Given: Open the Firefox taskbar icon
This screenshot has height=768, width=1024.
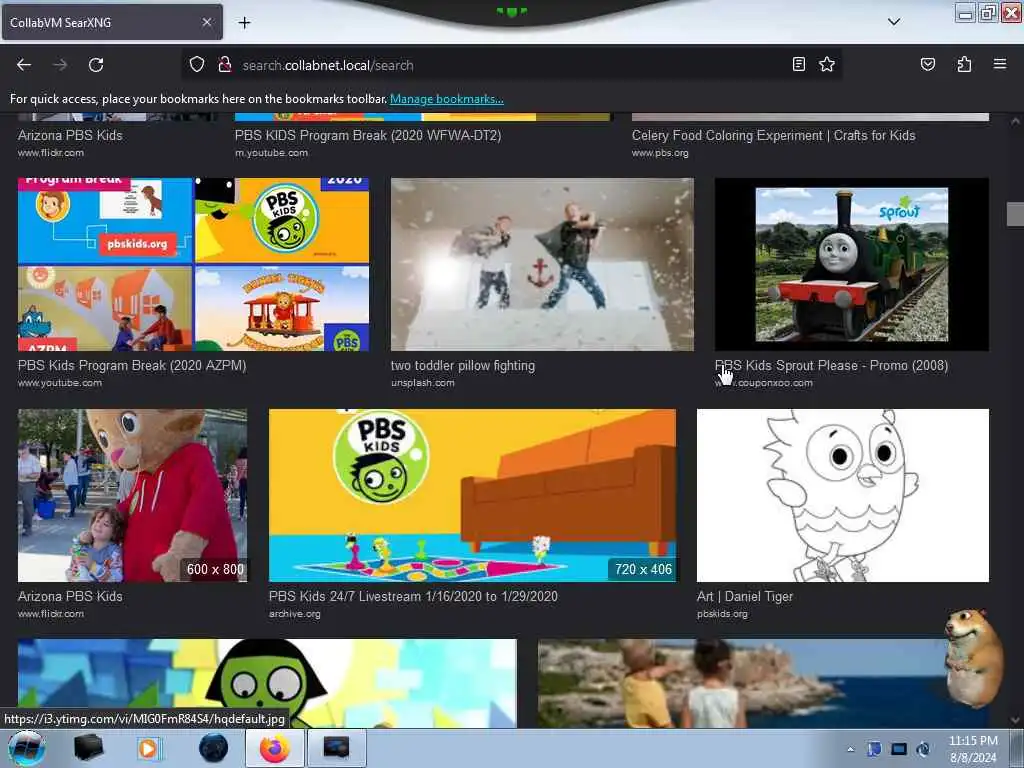Looking at the screenshot, I should coord(275,748).
